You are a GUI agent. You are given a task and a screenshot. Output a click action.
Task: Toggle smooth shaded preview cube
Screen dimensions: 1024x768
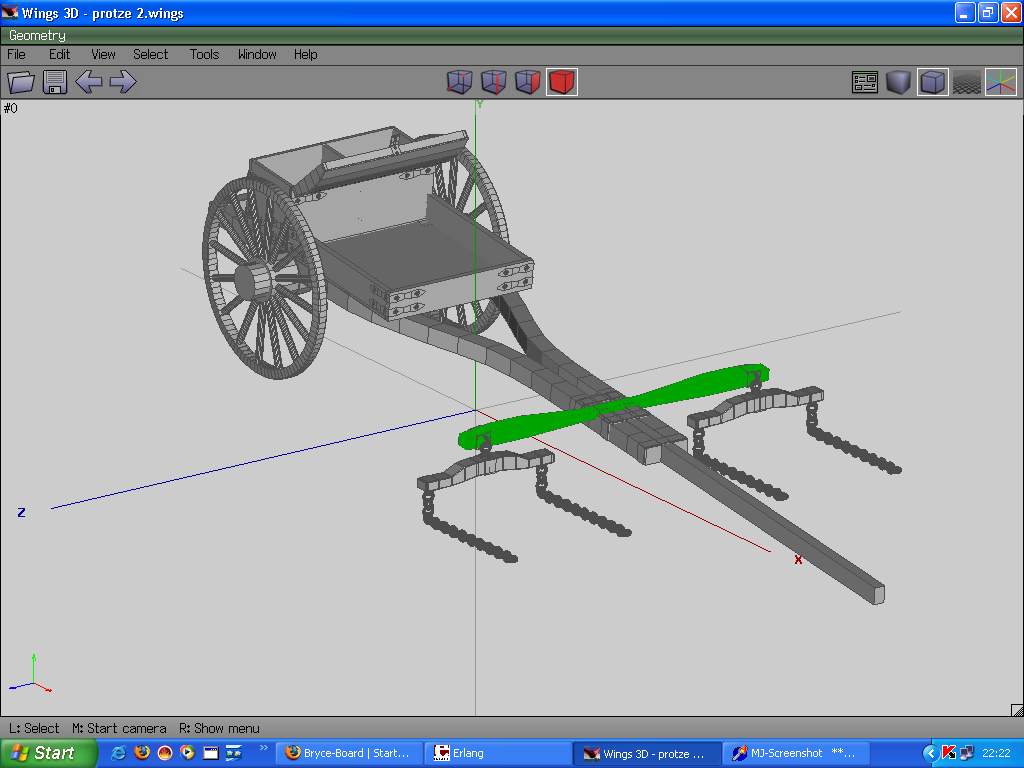(898, 82)
